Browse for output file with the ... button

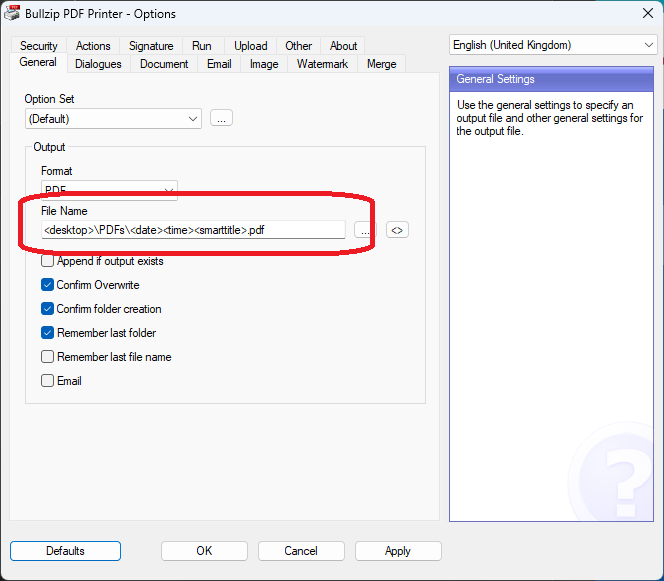pyautogui.click(x=364, y=230)
